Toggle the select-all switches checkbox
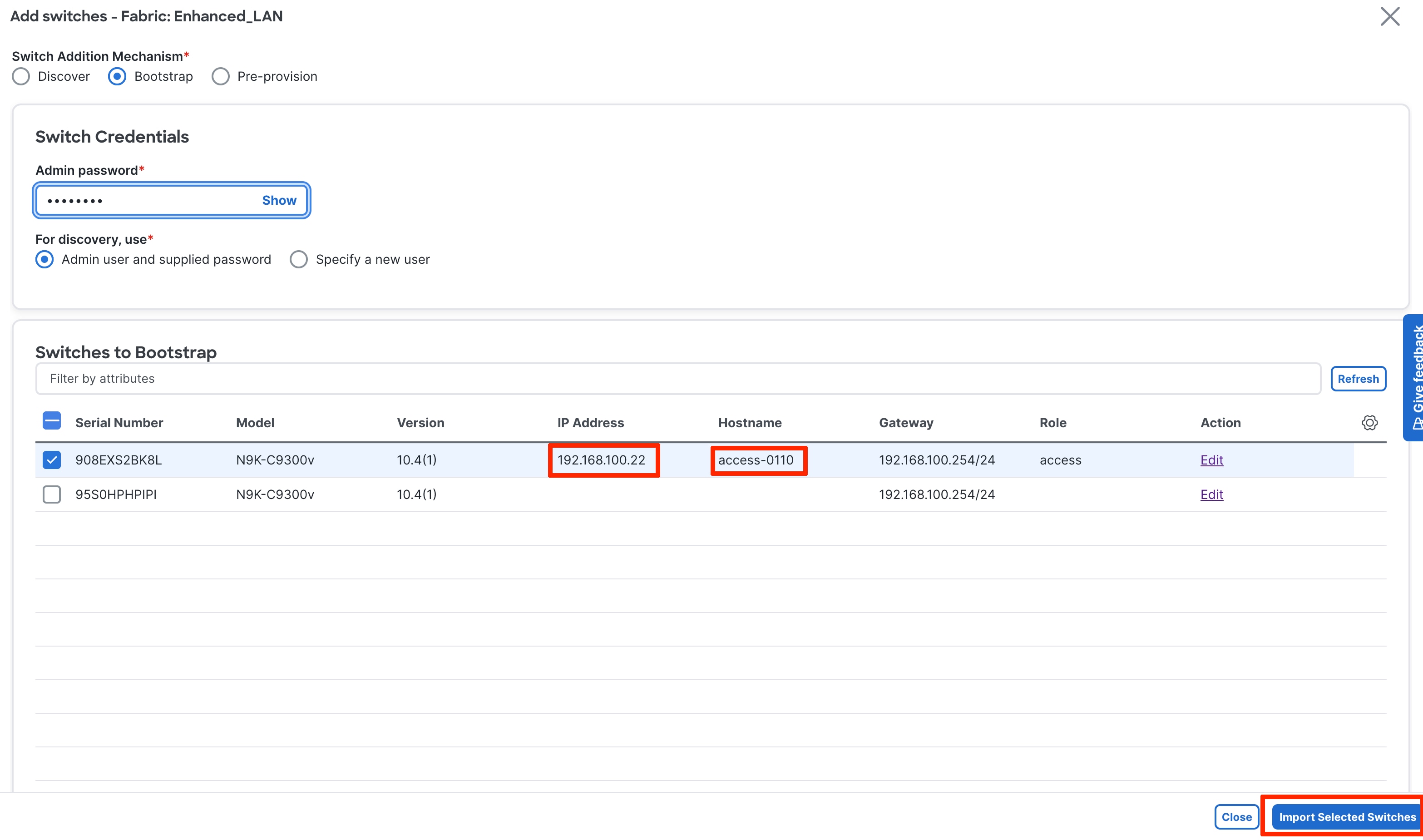This screenshot has height=840, width=1423. pyautogui.click(x=51, y=420)
